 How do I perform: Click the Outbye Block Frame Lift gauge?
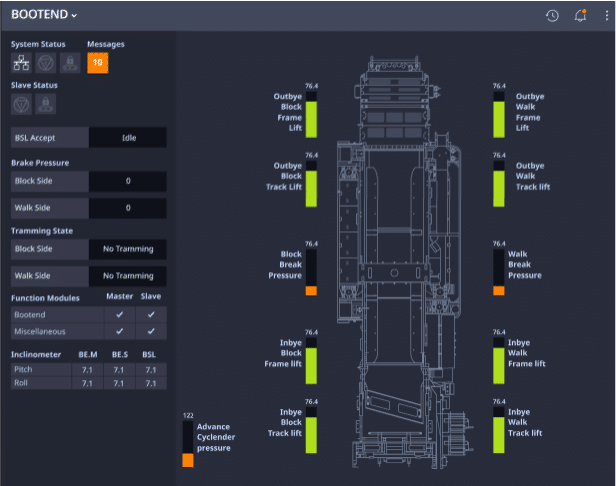click(x=311, y=115)
